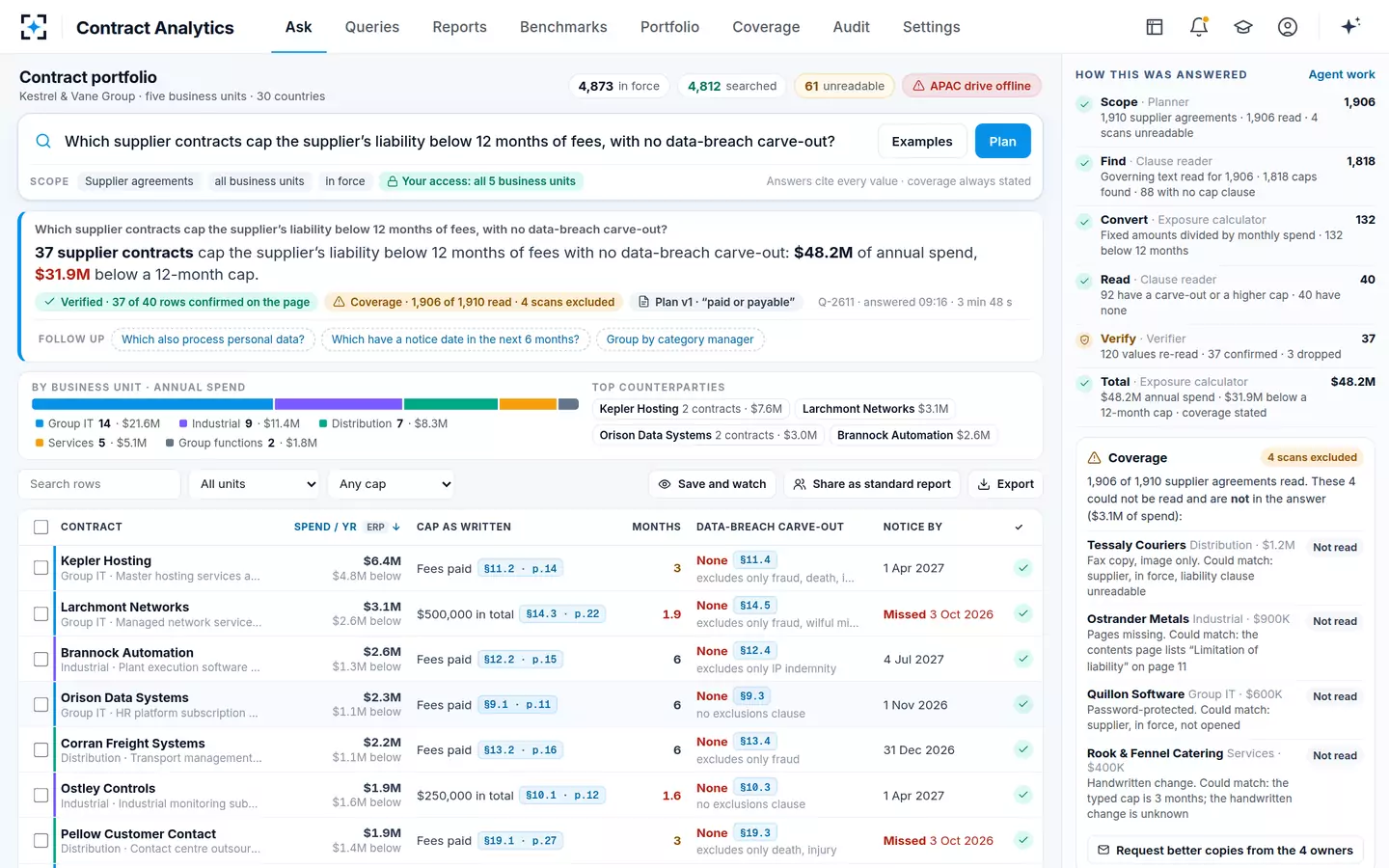Open the Agent work link
Screen dimensions: 1389x868
click(x=1342, y=74)
